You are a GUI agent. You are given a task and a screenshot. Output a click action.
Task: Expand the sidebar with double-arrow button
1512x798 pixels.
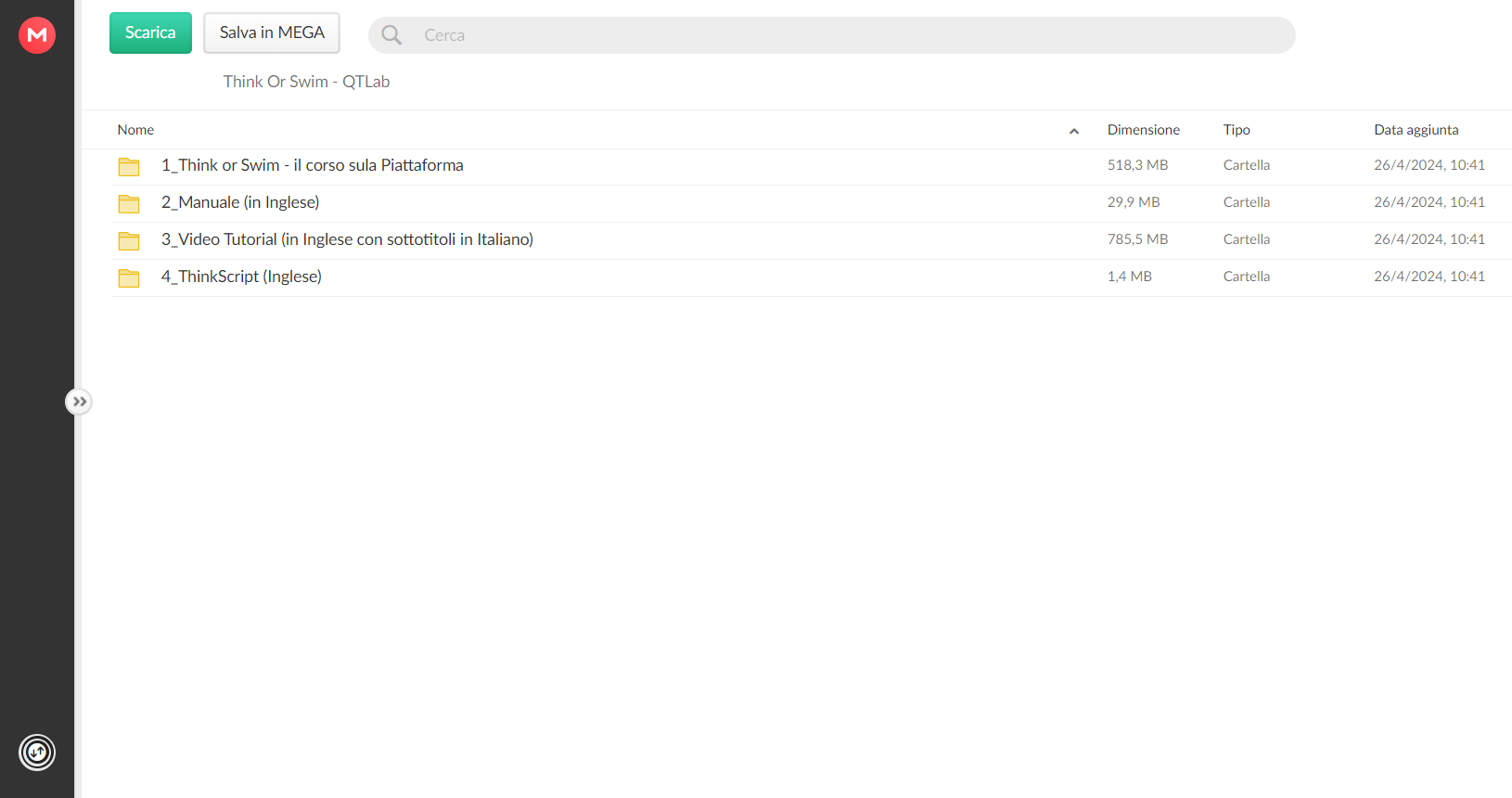[80, 402]
